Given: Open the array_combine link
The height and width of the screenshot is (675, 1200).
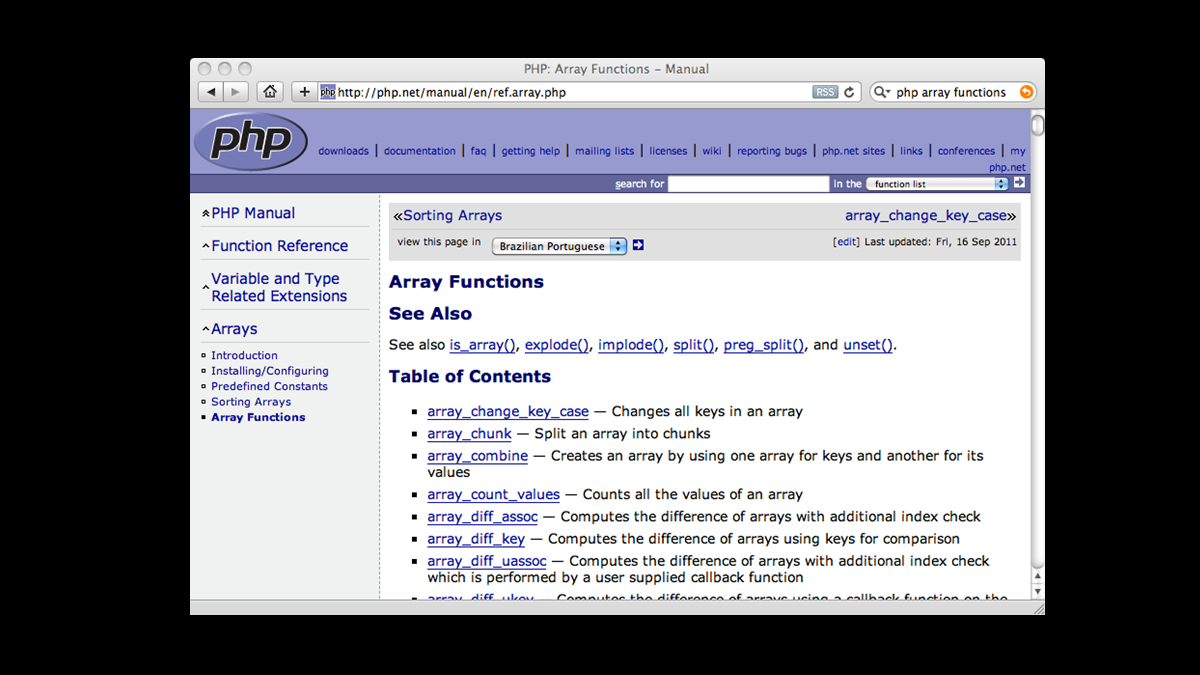Looking at the screenshot, I should pyautogui.click(x=477, y=456).
